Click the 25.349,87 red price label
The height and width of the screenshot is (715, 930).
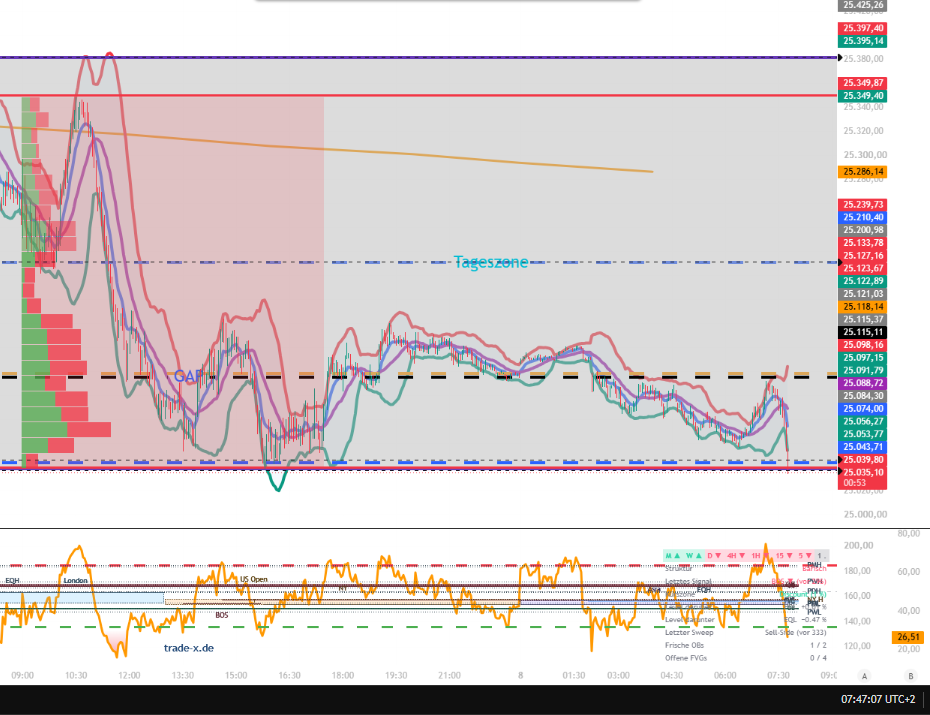[862, 83]
